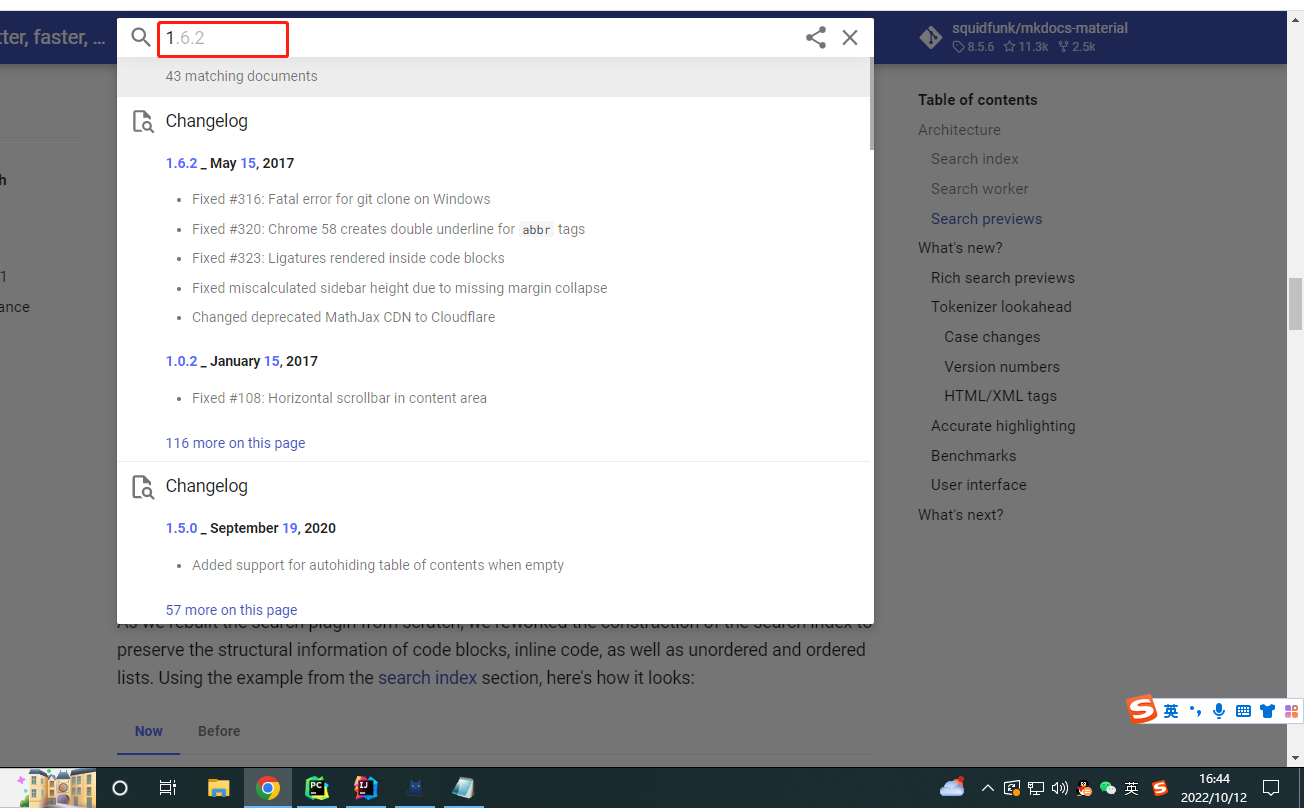
Task: Click 'Fixed miscalculated sidebar height' entry
Action: [x=399, y=288]
